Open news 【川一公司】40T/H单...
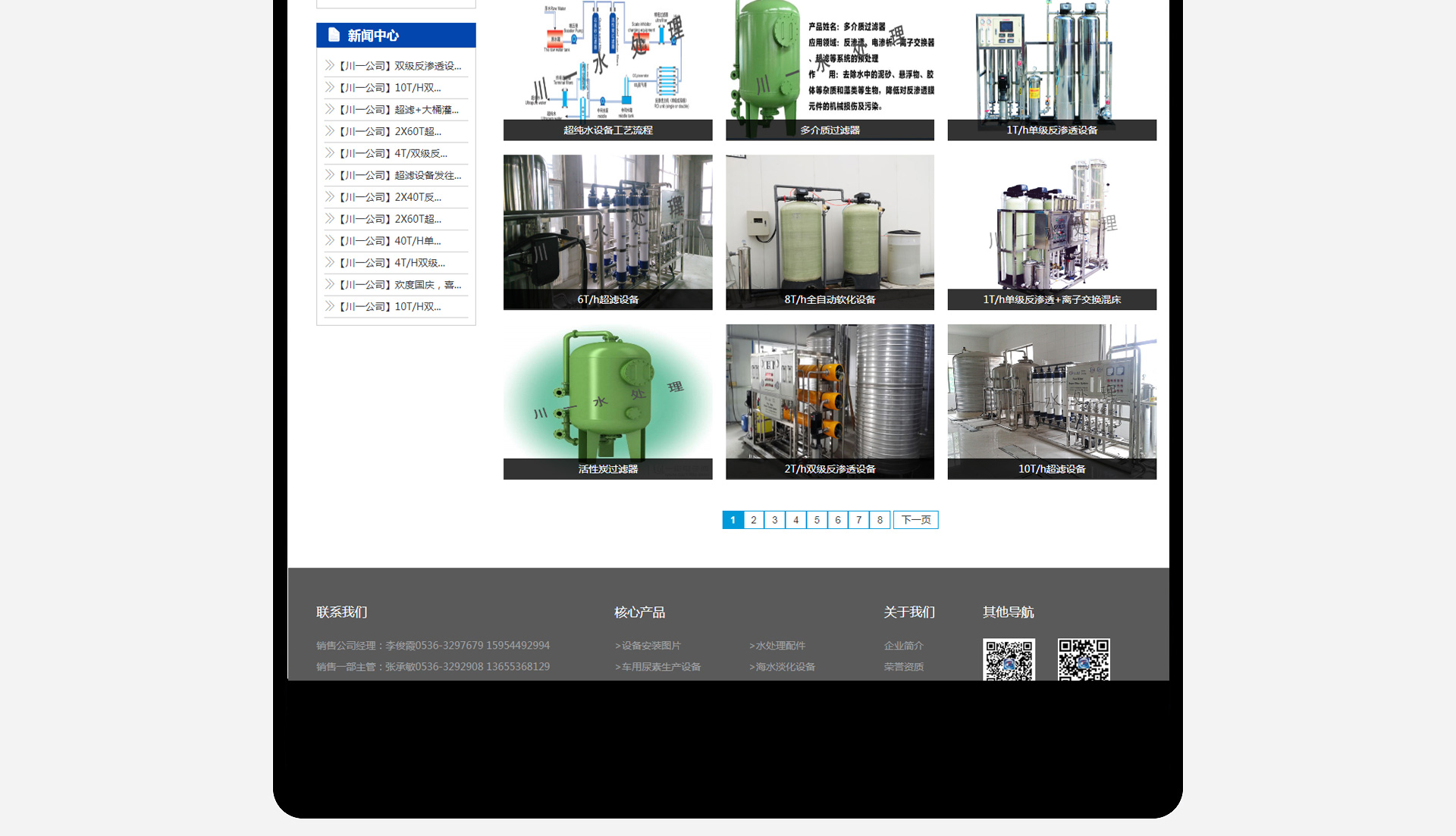This screenshot has width=1456, height=836. [x=389, y=242]
